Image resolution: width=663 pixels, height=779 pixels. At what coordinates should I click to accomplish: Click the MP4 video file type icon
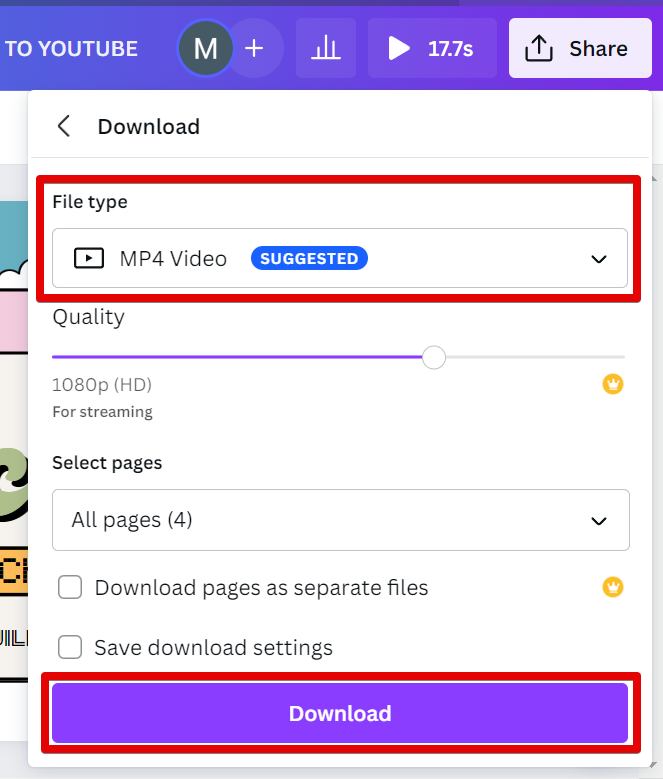[89, 258]
